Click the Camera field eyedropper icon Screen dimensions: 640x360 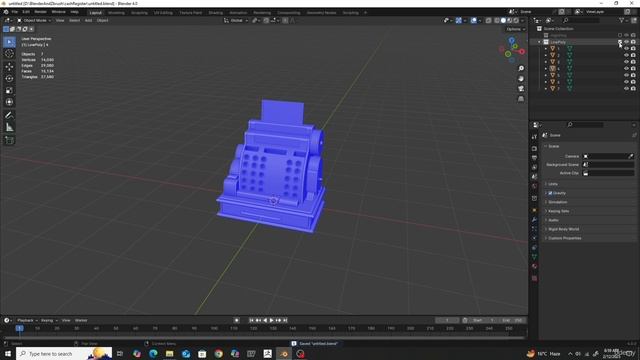pyautogui.click(x=631, y=156)
